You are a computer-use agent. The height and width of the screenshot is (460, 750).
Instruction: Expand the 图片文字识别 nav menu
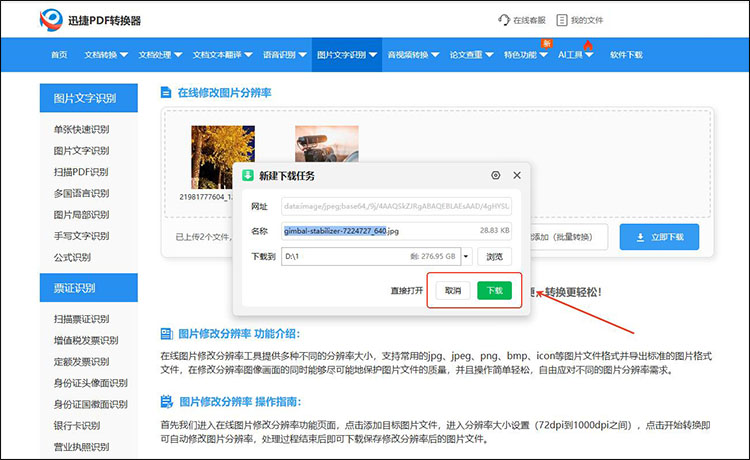pos(347,55)
